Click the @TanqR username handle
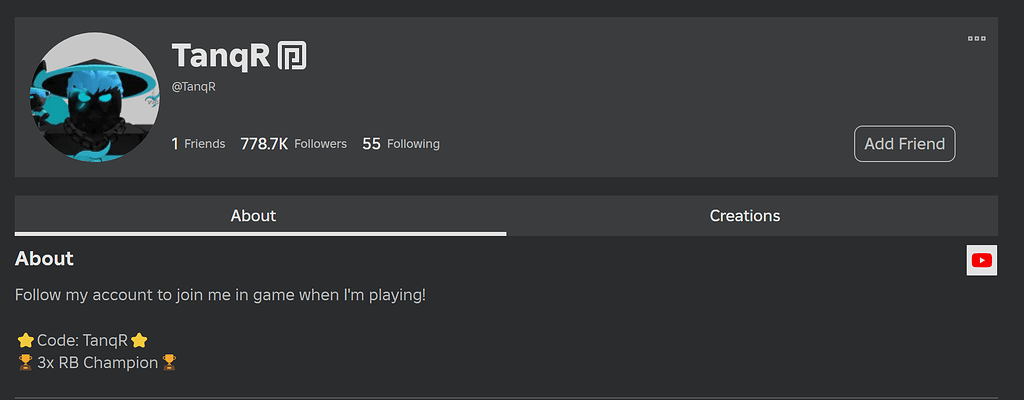Image resolution: width=1024 pixels, height=400 pixels. coord(193,87)
